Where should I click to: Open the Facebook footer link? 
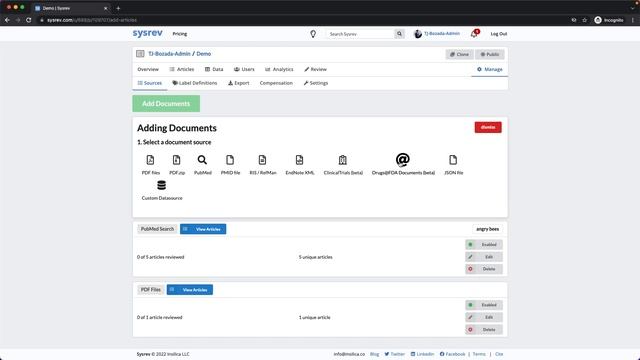click(x=452, y=354)
